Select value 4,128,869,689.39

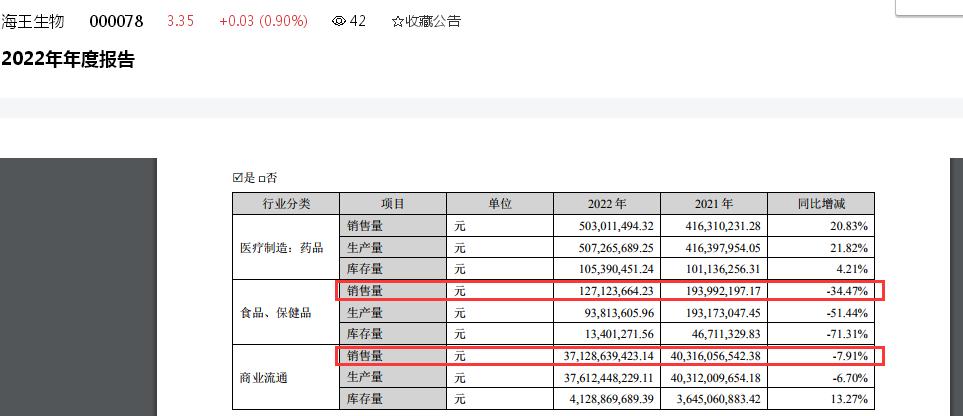(613, 399)
